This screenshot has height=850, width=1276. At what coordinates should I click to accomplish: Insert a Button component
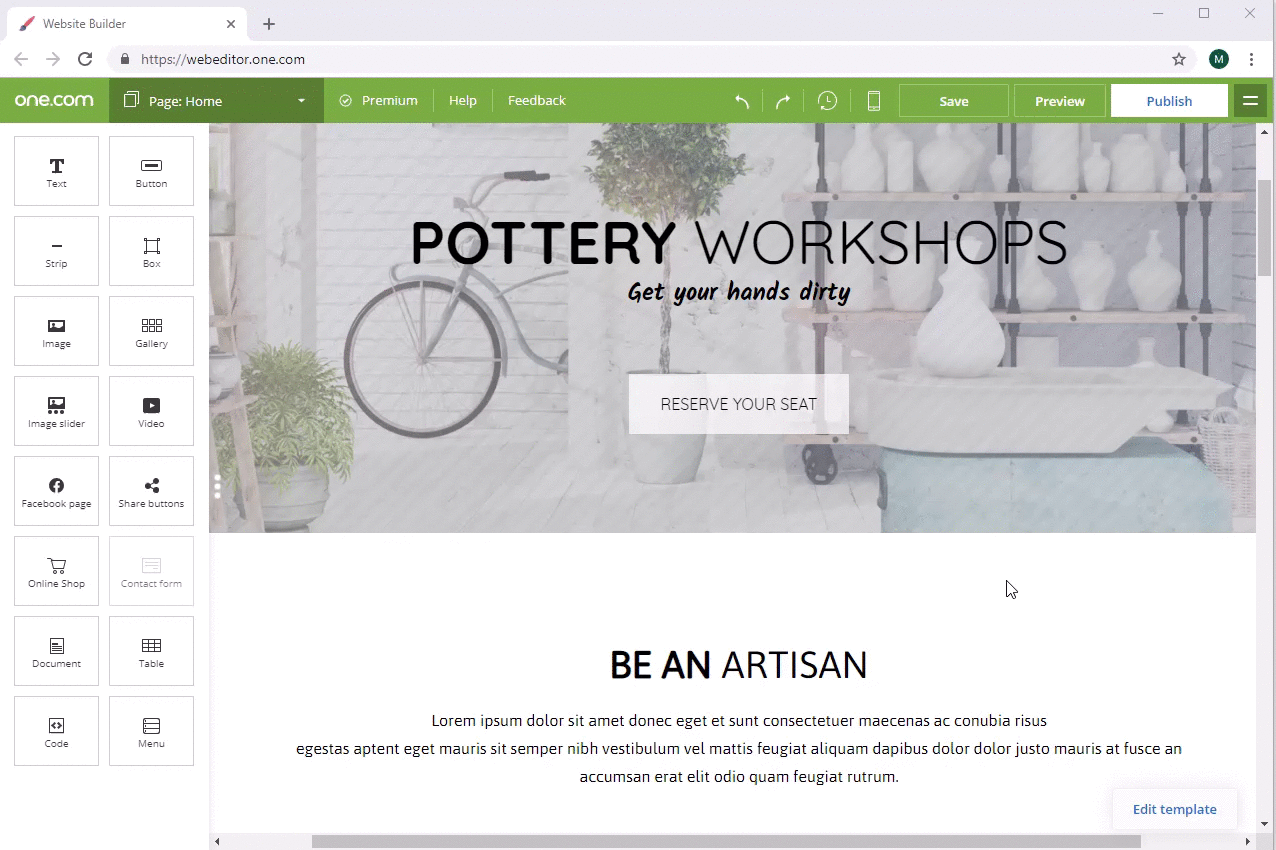(x=151, y=171)
